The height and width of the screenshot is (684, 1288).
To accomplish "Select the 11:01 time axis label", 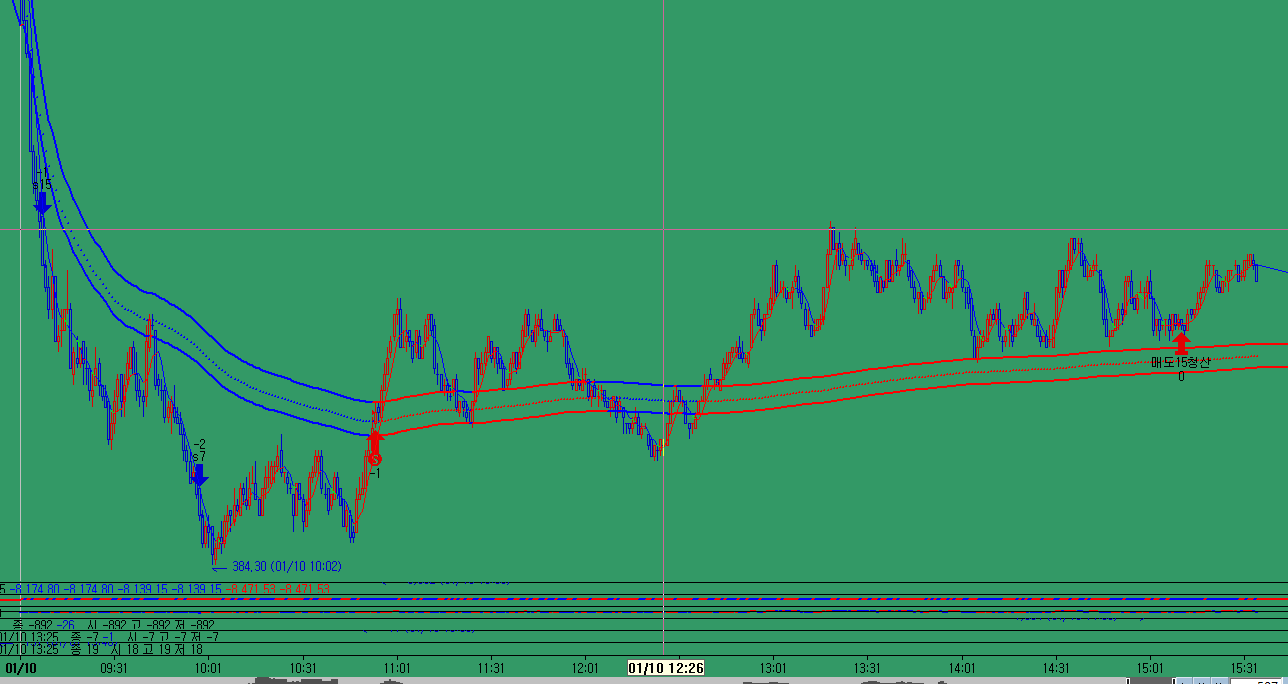I will pos(397,667).
